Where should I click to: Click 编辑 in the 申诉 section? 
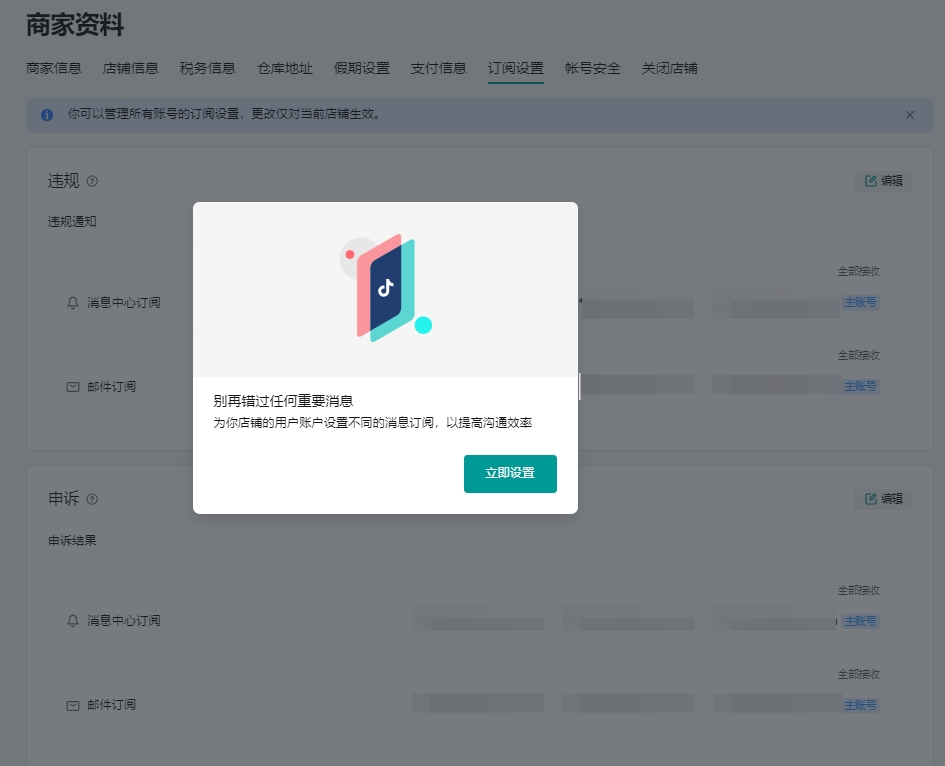(883, 499)
